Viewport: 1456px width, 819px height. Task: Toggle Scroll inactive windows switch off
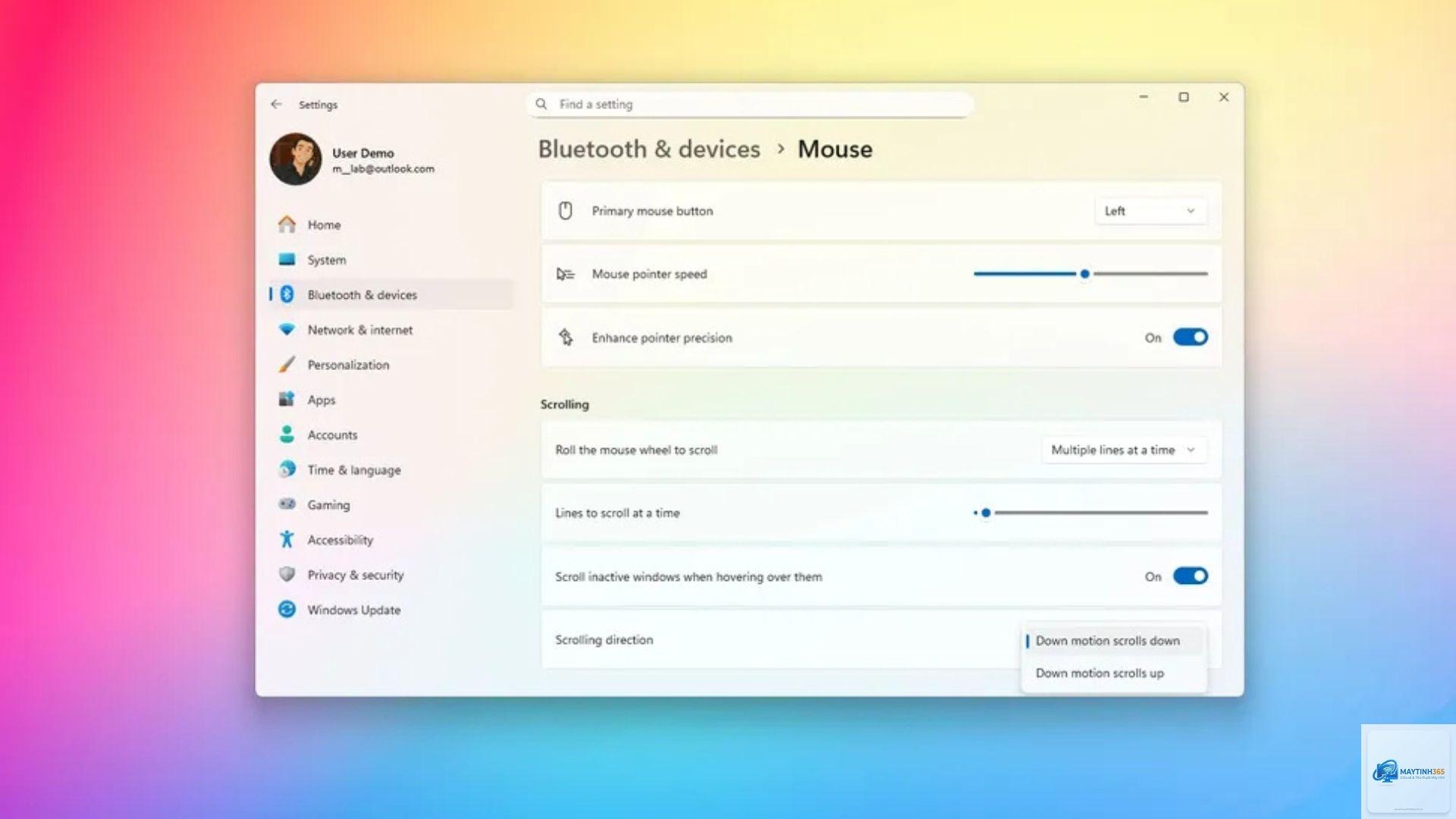point(1191,576)
